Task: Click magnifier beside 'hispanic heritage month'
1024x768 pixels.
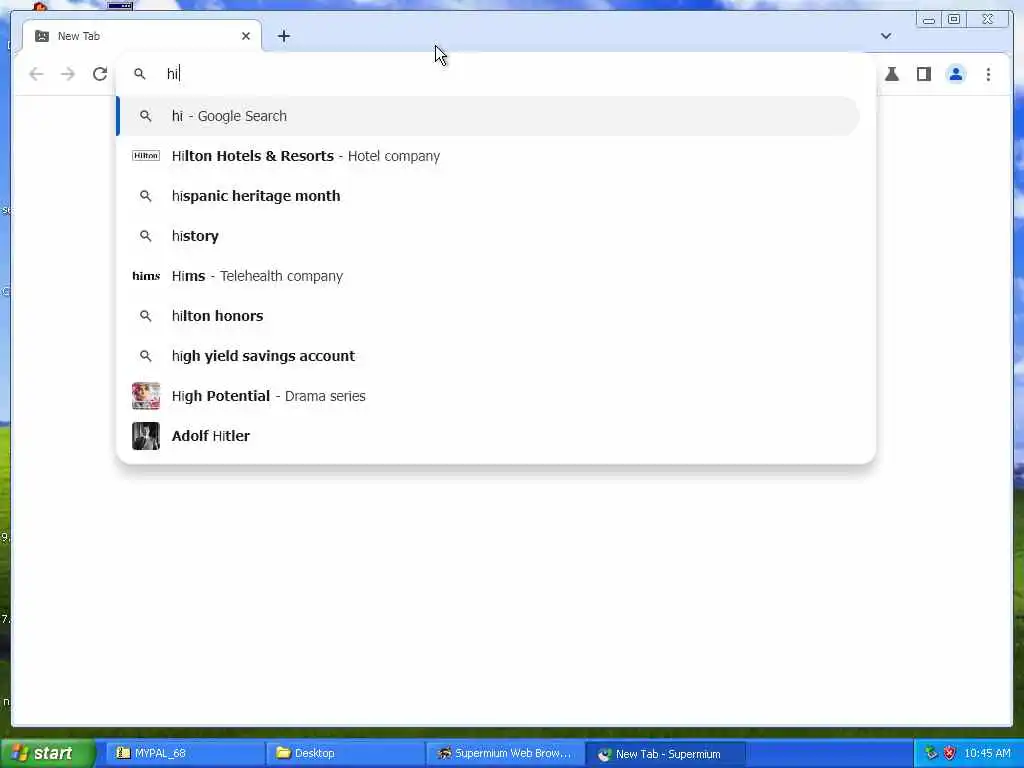Action: pyautogui.click(x=146, y=196)
